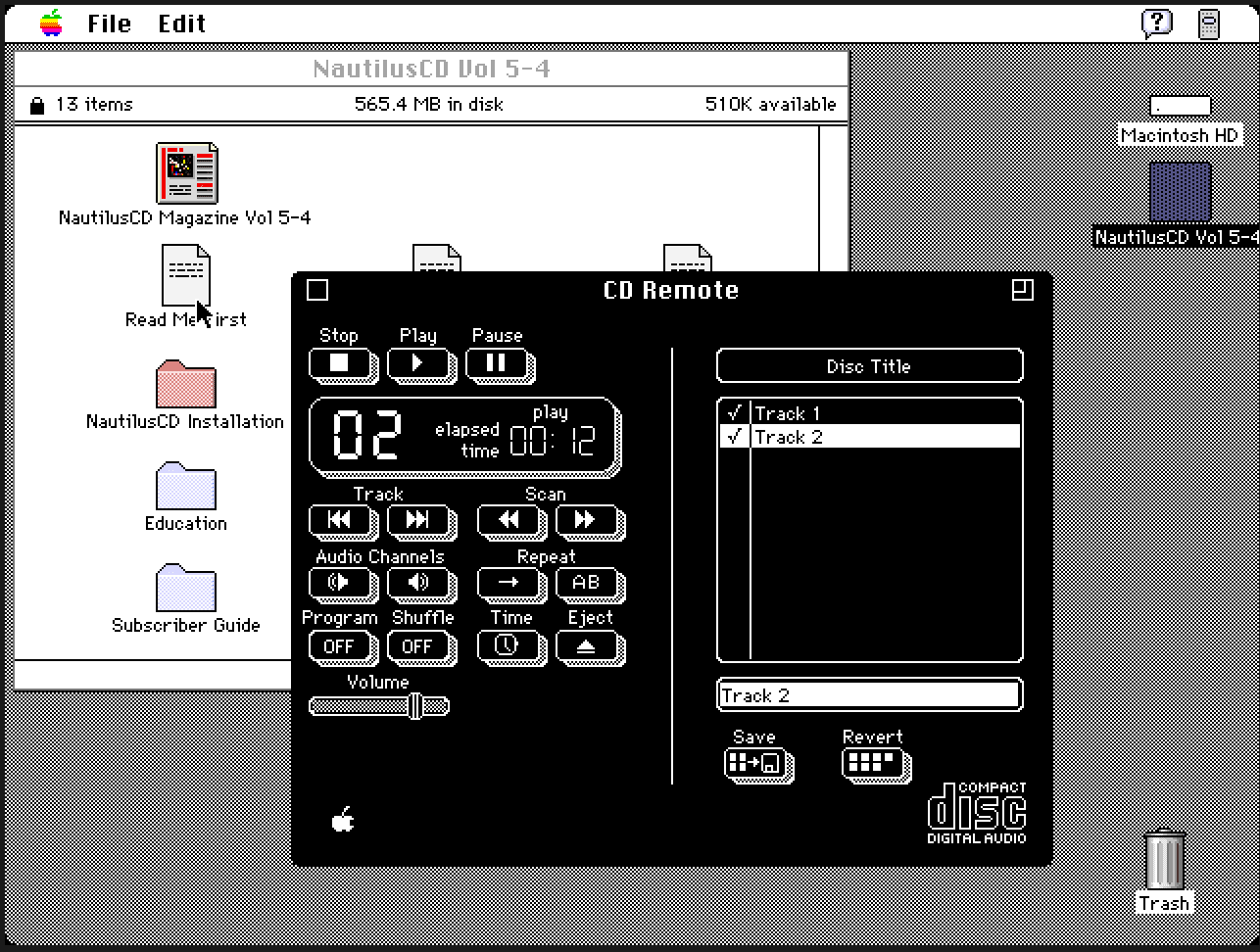The width and height of the screenshot is (1260, 952).
Task: Click the '510K available' text
Action: [771, 104]
